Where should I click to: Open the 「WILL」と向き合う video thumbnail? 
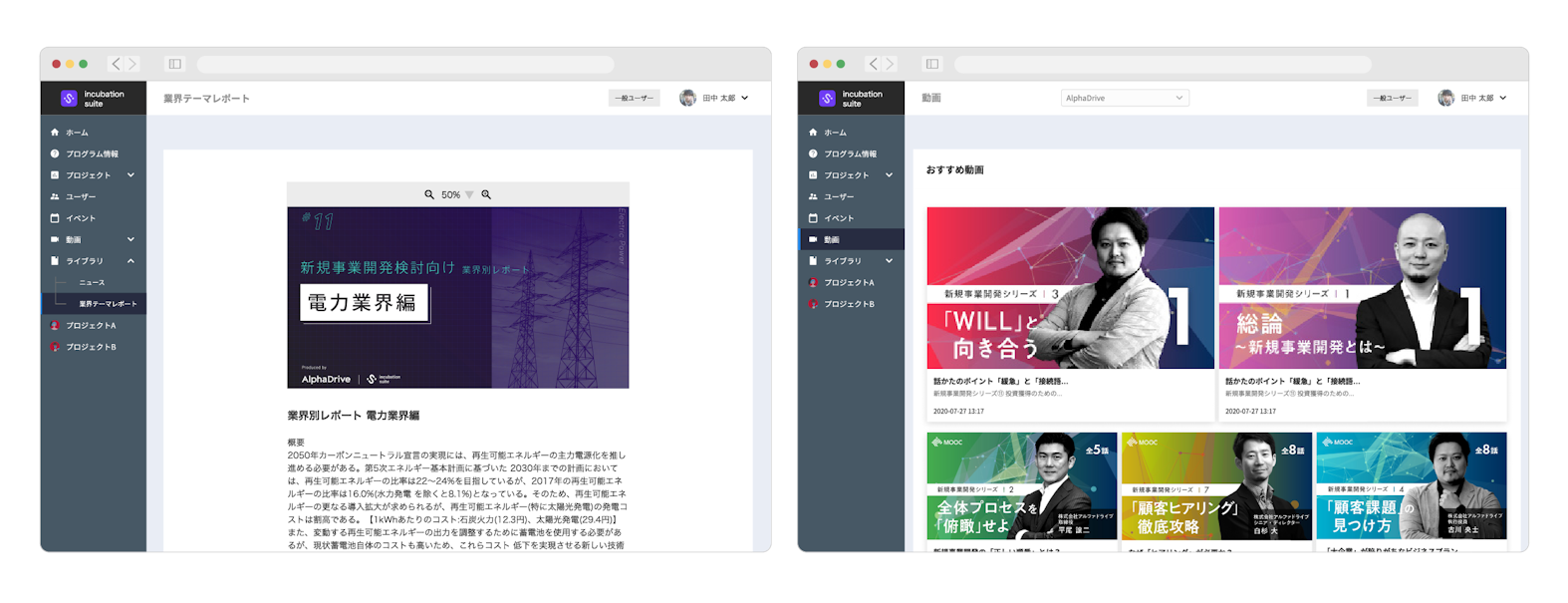pyautogui.click(x=1071, y=288)
